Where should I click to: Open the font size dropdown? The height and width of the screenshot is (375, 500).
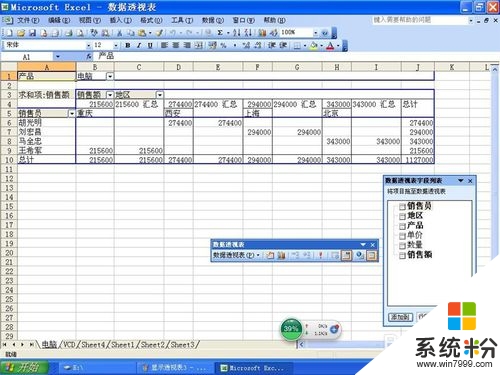115,45
